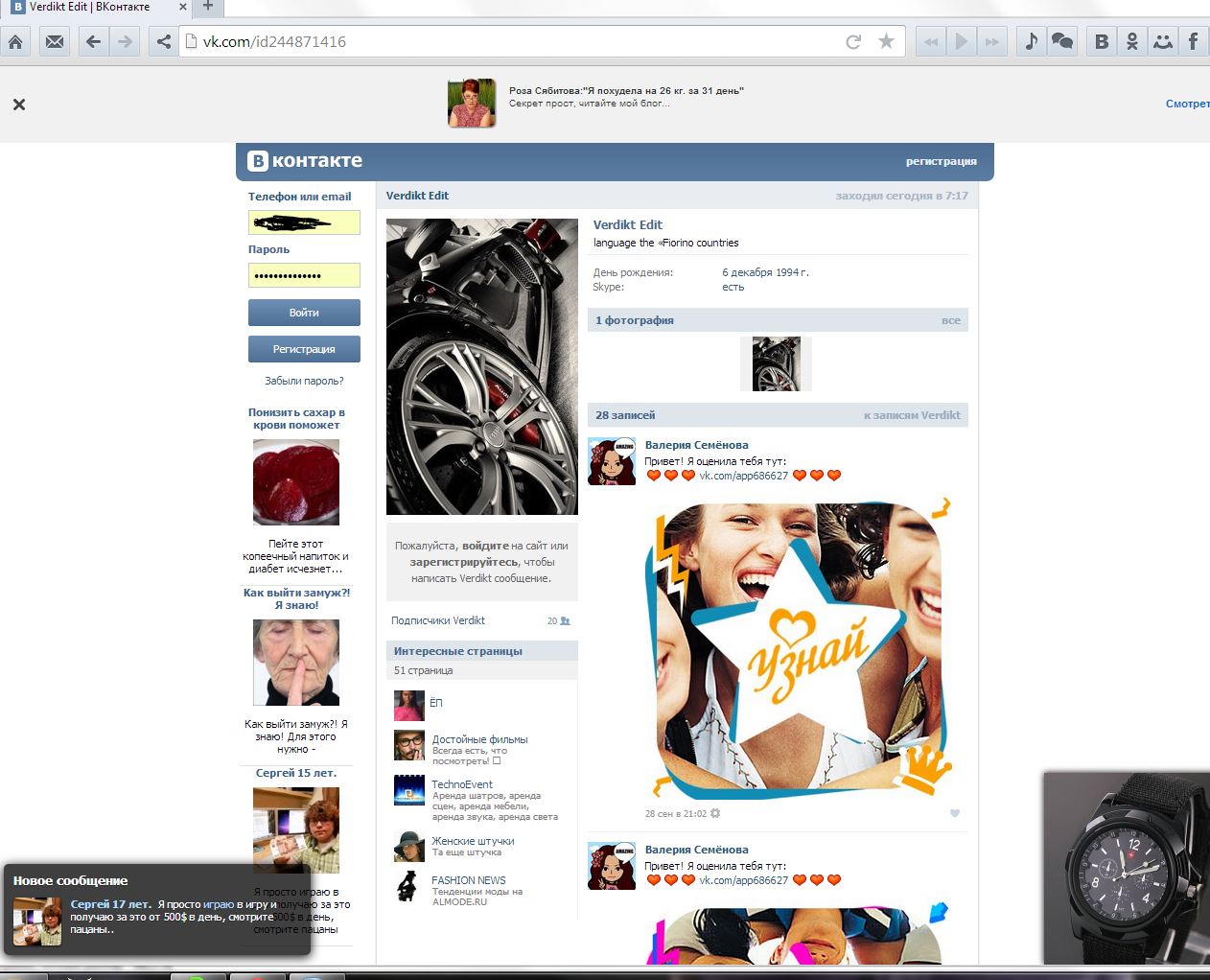The height and width of the screenshot is (980, 1210).
Task: Open 'Как выйти замуж?!' ad link
Action: (296, 598)
